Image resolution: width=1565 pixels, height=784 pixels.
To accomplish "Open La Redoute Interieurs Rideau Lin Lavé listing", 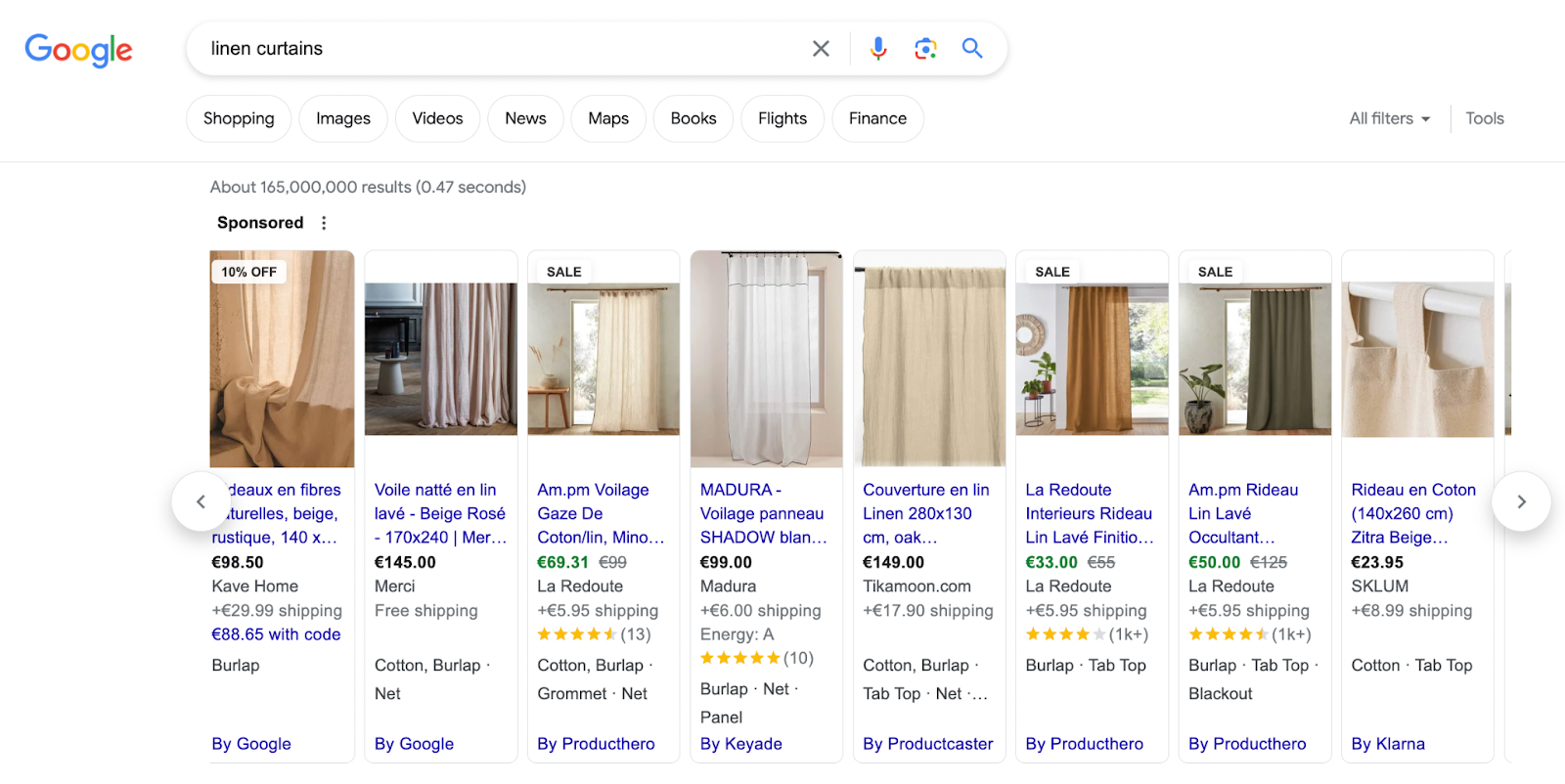I will (x=1090, y=513).
